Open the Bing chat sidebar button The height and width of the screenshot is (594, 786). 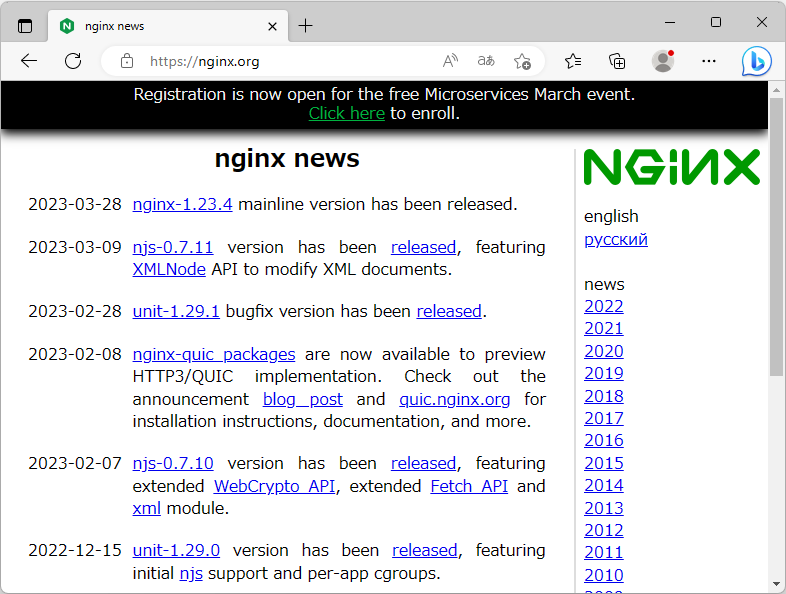click(x=756, y=61)
